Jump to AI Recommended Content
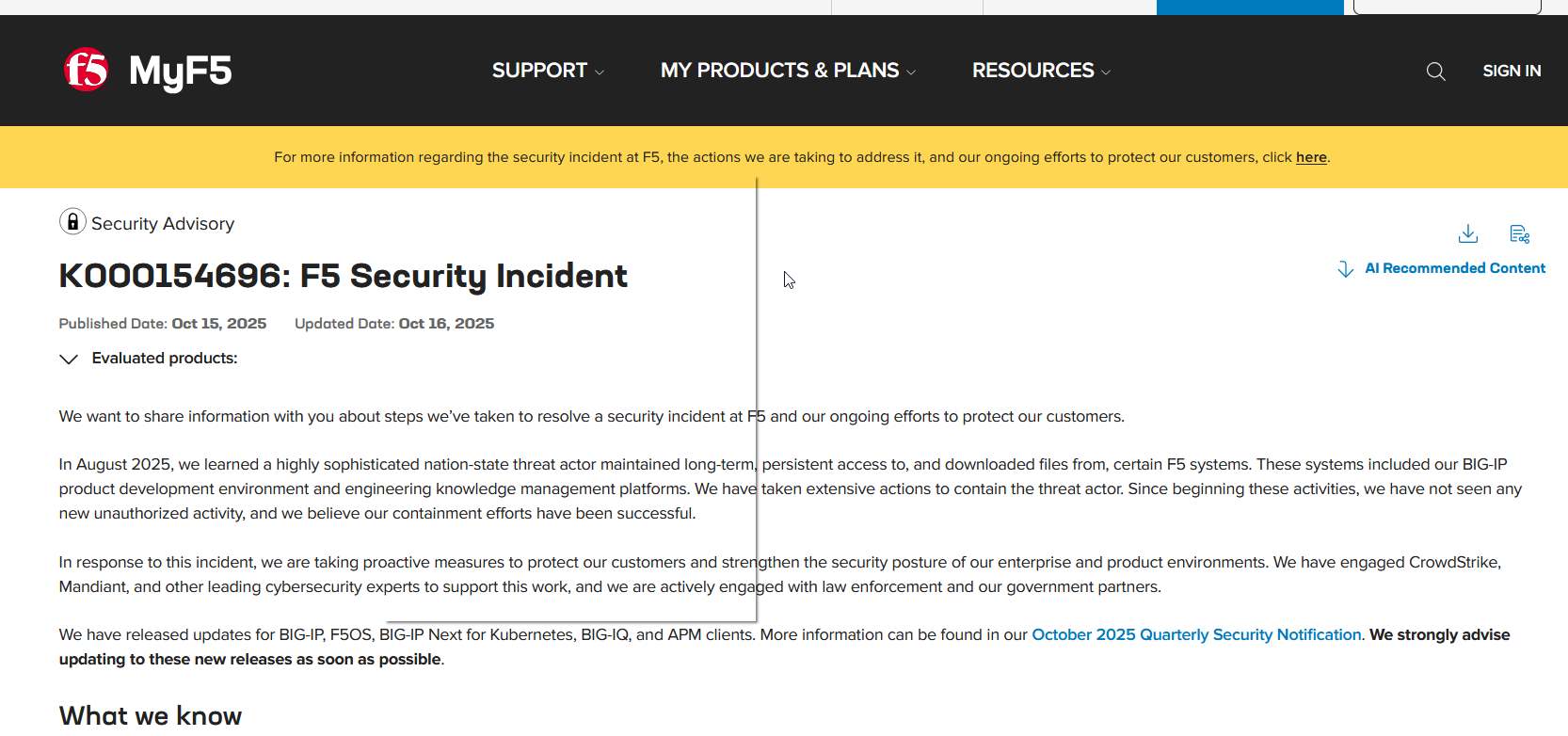The image size is (1568, 736). 1455,268
